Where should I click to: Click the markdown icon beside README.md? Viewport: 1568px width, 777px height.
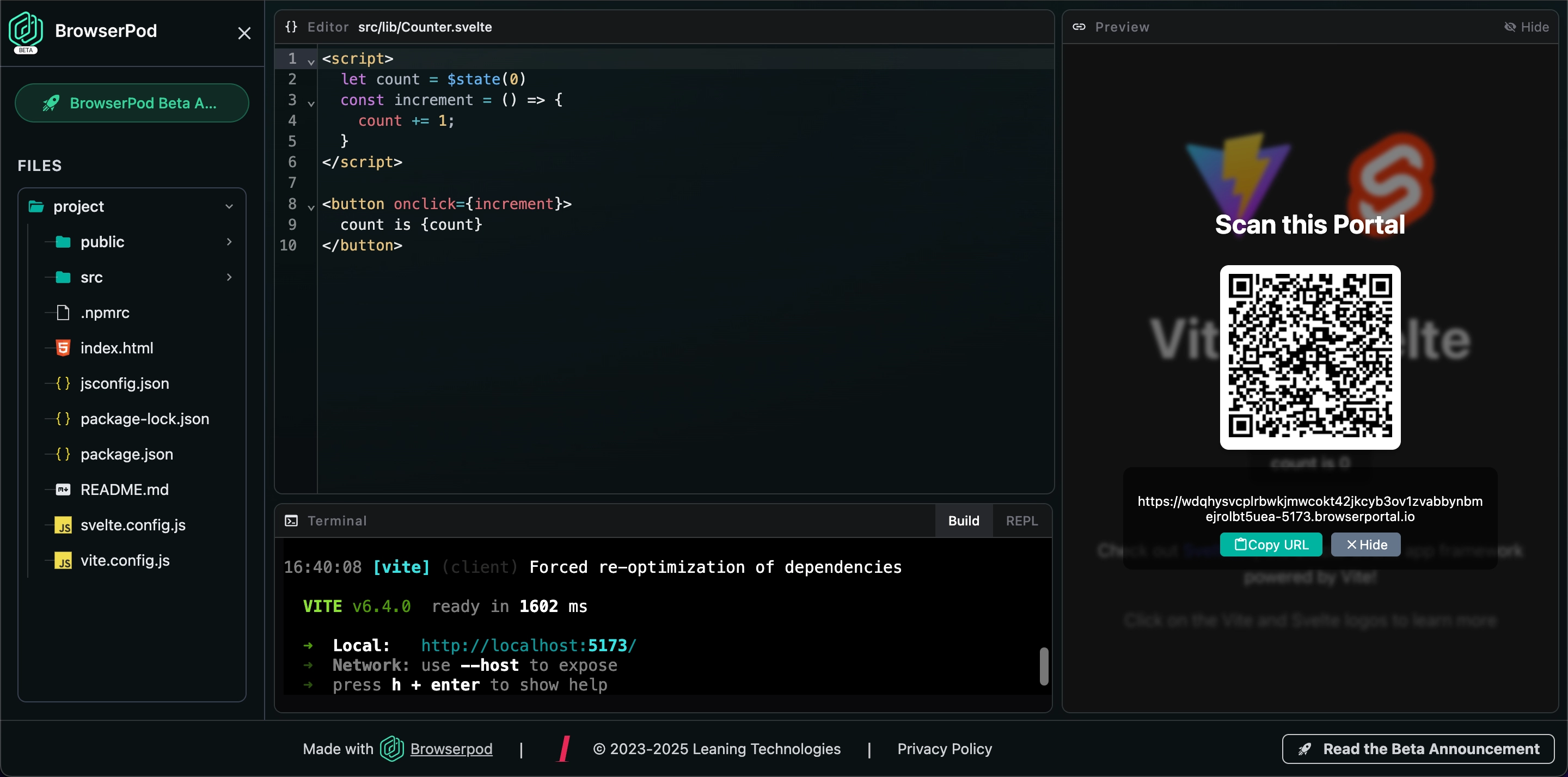point(63,490)
